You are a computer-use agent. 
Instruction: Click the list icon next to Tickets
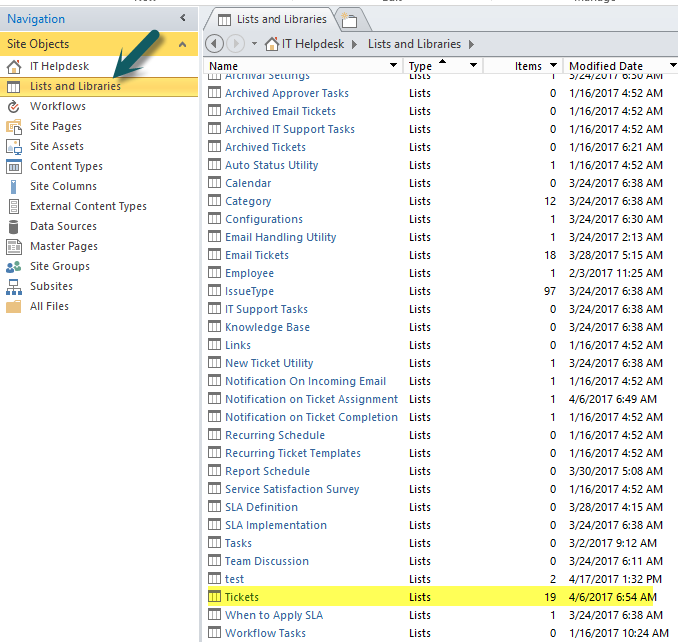pos(214,597)
